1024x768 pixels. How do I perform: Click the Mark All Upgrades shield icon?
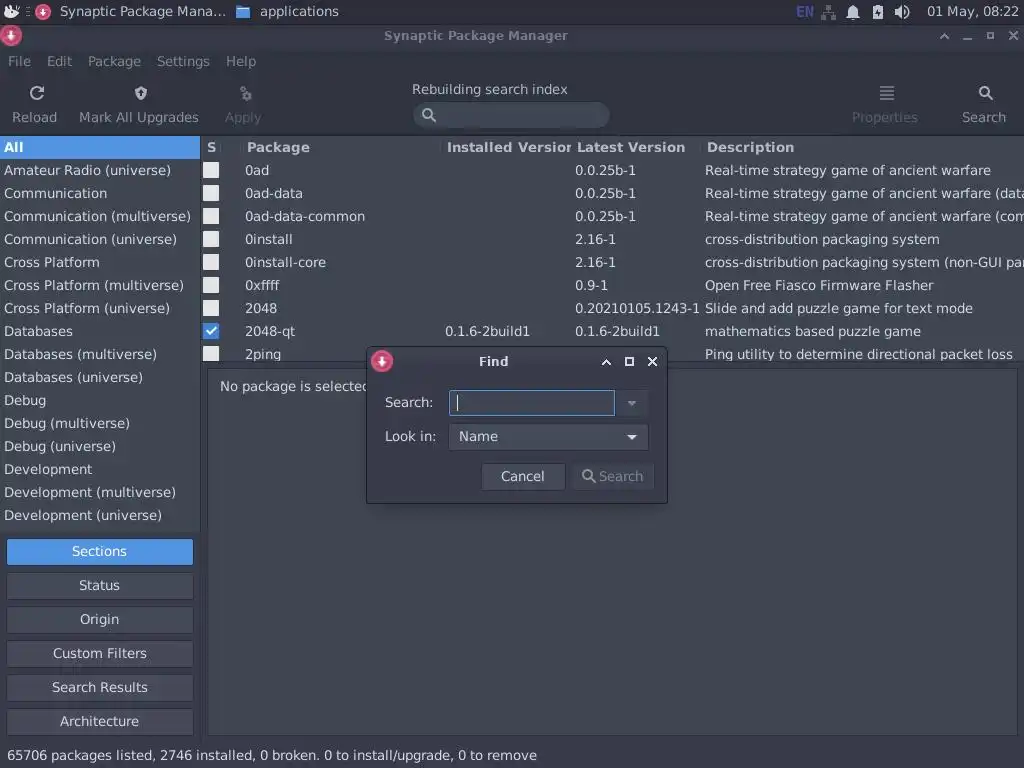[x=140, y=93]
